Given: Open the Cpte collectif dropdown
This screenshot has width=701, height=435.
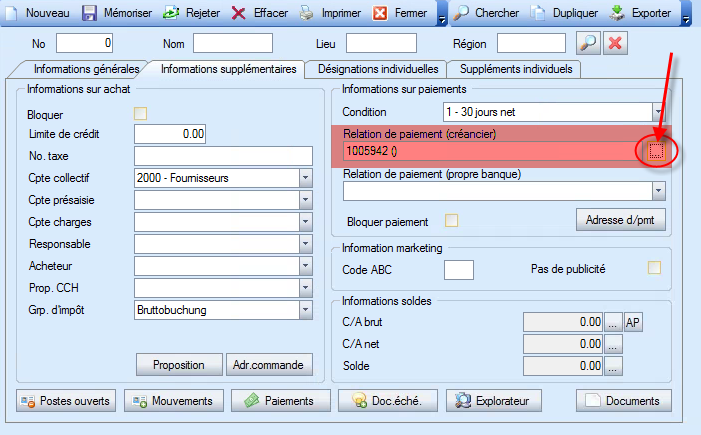Looking at the screenshot, I should point(305,178).
